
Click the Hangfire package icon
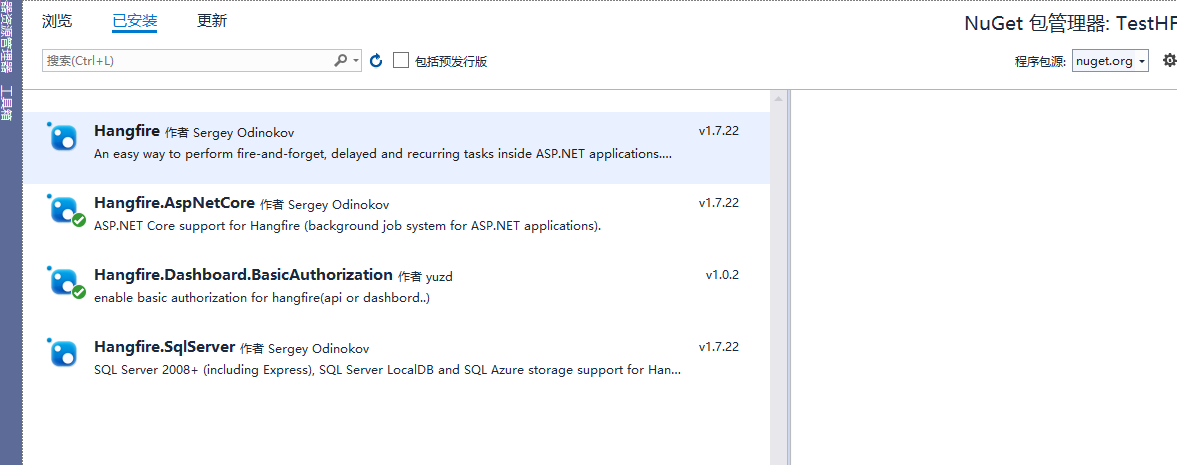(x=64, y=137)
